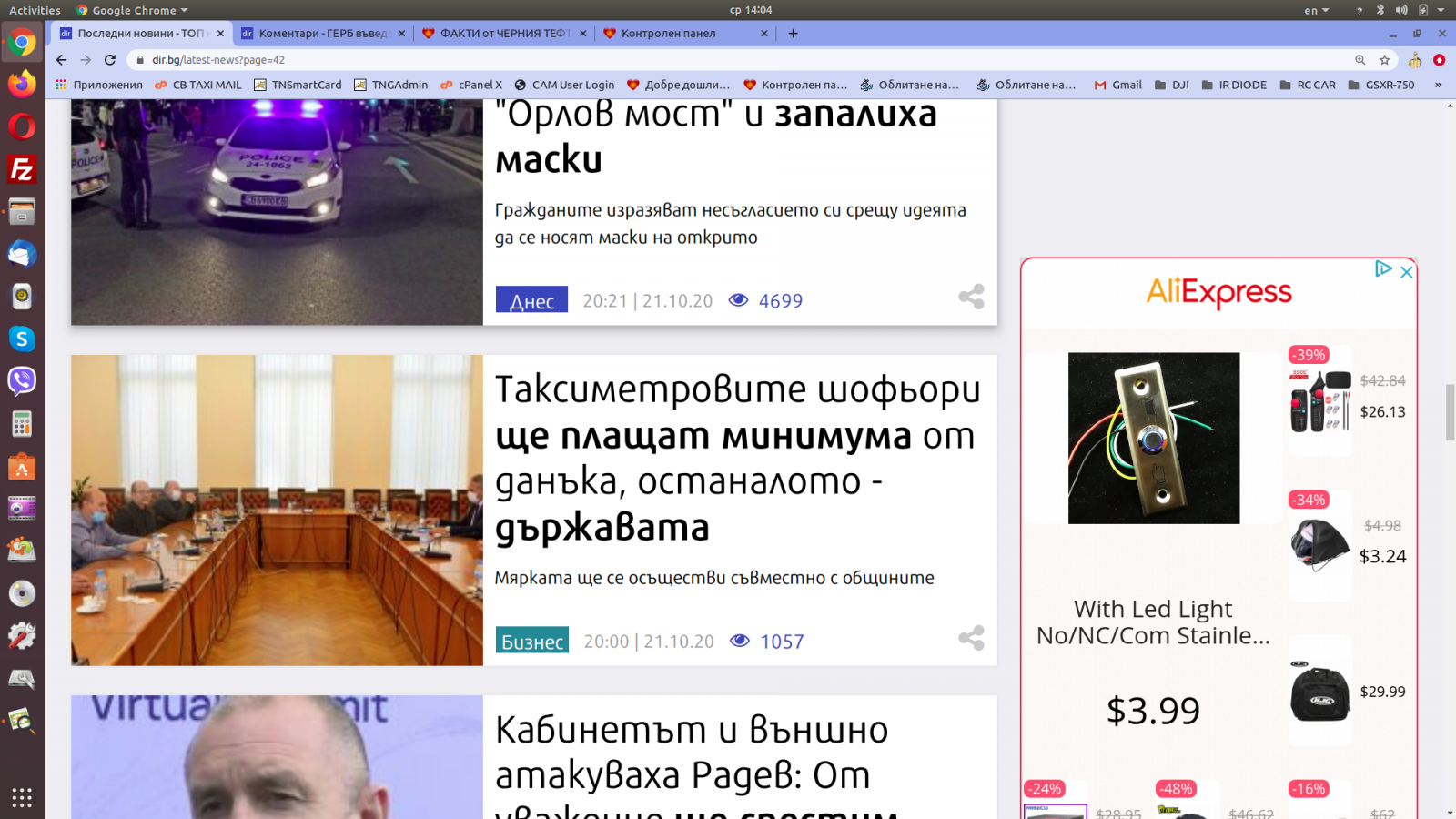
Task: Click the Бизнес category tag
Action: [532, 641]
